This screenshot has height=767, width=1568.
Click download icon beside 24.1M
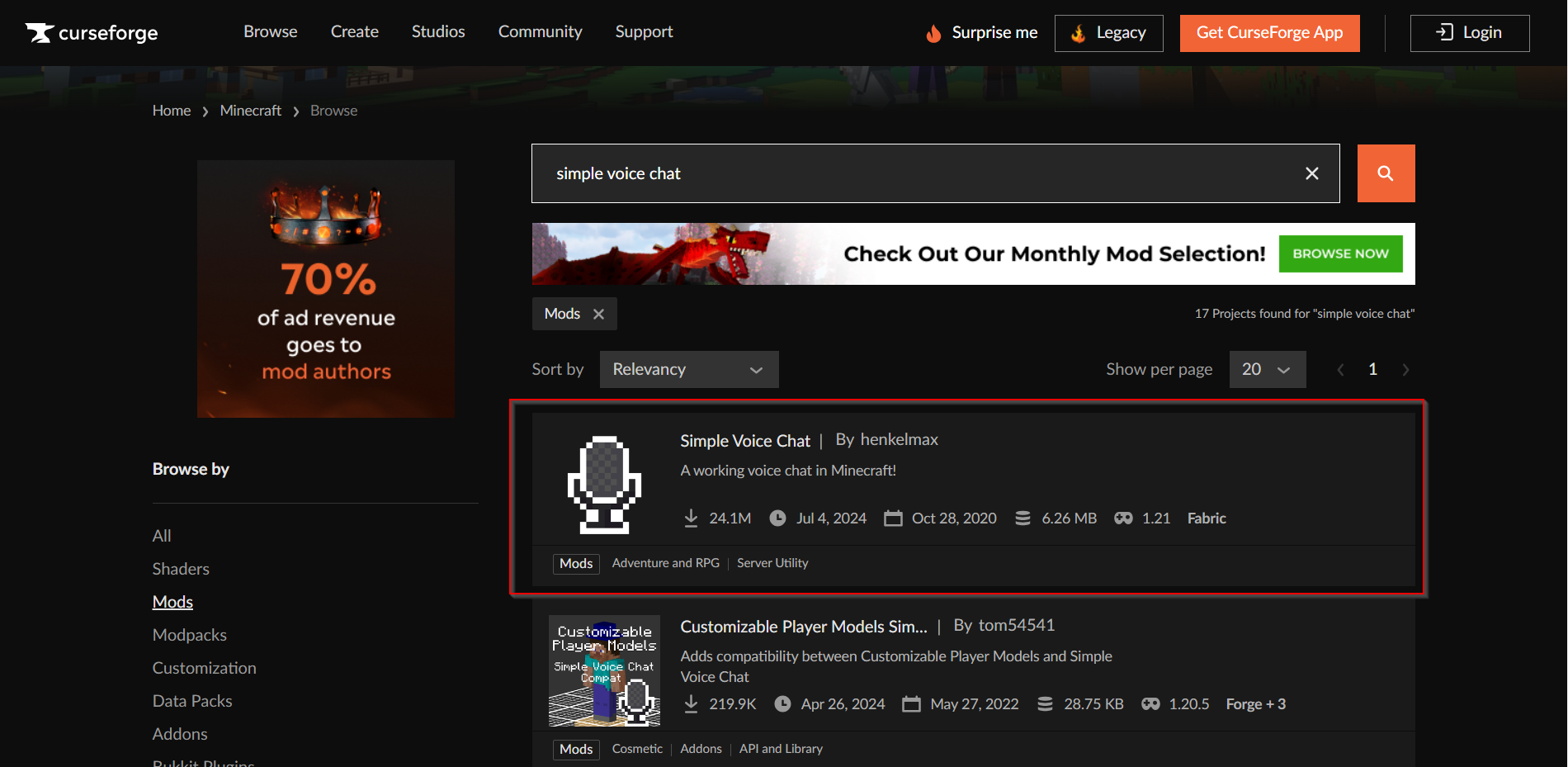point(691,518)
